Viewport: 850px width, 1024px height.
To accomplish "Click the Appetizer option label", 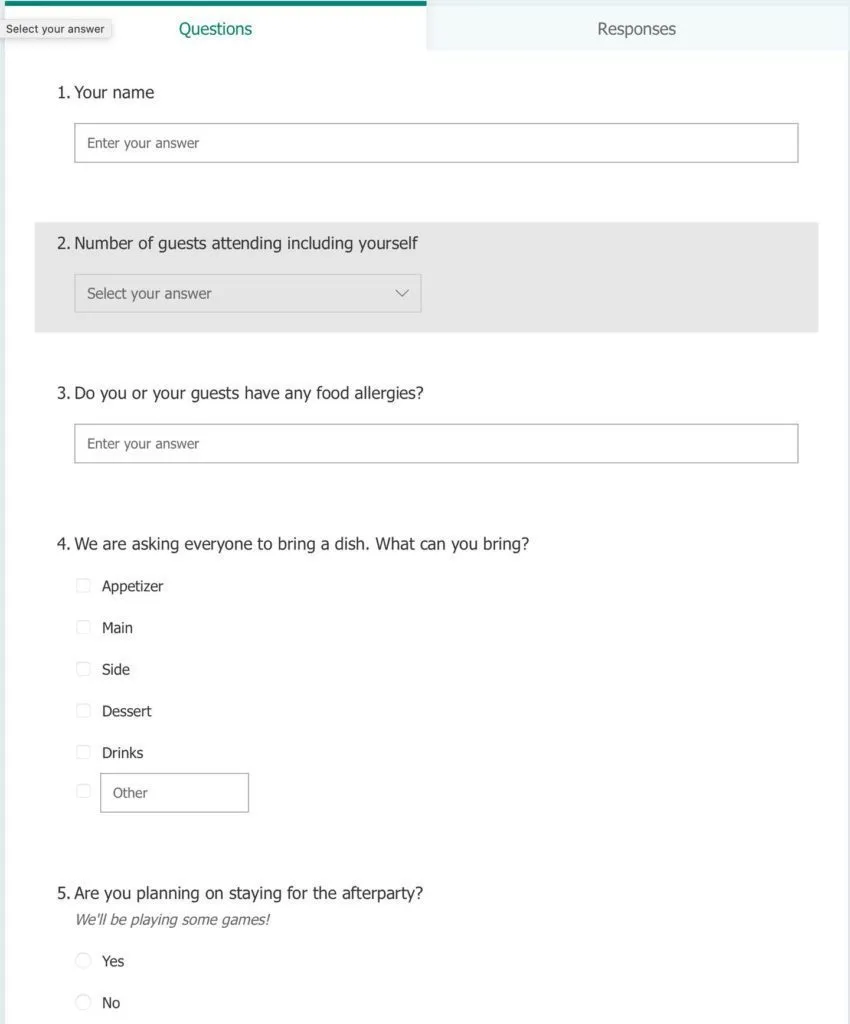I will coord(132,586).
